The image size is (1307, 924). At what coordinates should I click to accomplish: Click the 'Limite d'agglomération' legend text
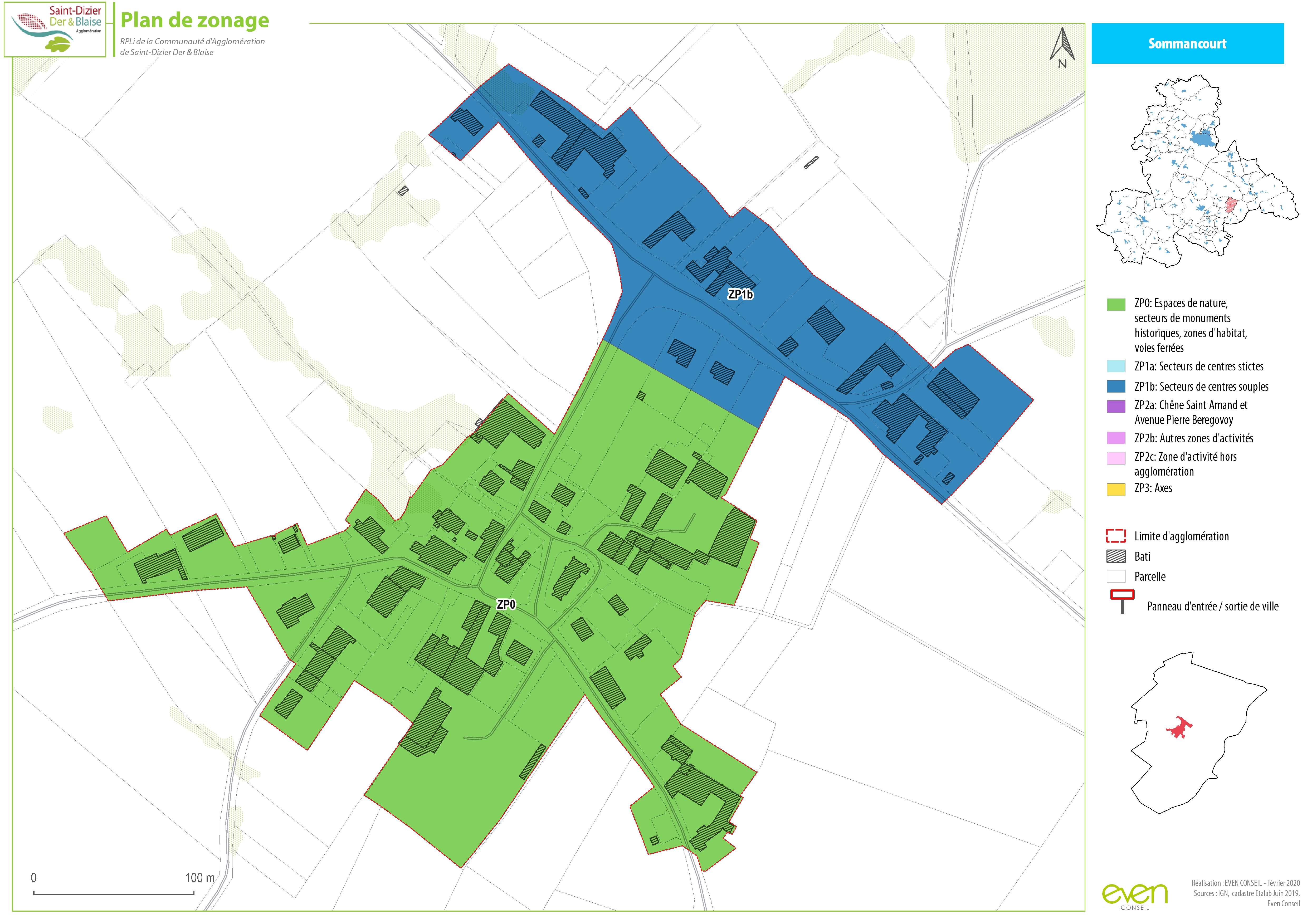pos(1181,536)
